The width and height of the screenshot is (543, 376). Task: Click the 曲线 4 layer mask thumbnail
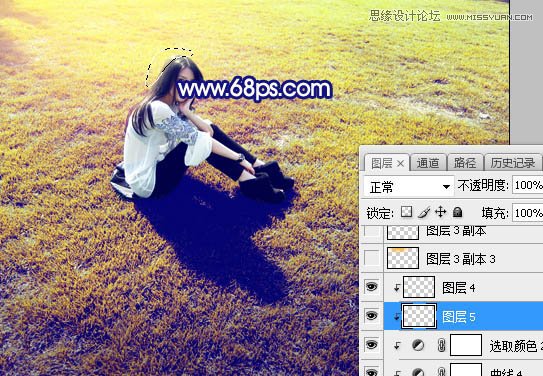tap(466, 369)
